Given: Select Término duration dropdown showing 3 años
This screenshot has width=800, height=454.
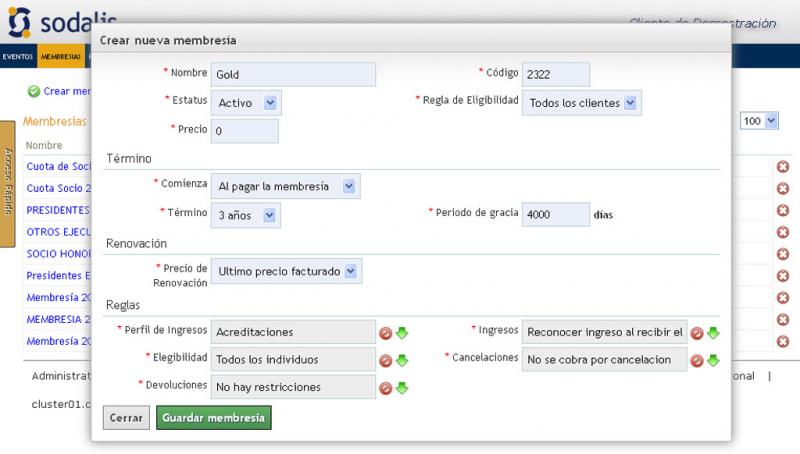Looking at the screenshot, I should click(x=246, y=214).
